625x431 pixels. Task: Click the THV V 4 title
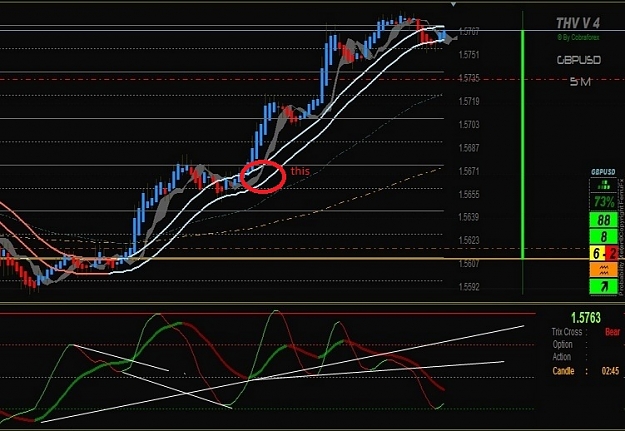pyautogui.click(x=578, y=23)
